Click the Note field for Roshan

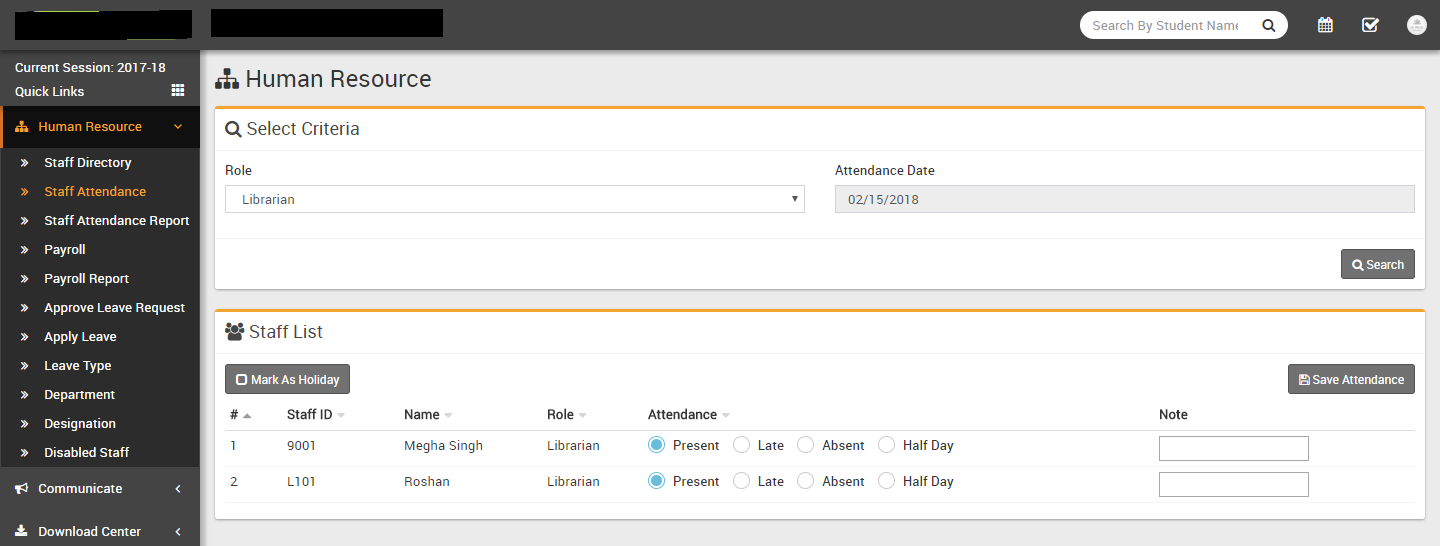click(1233, 485)
